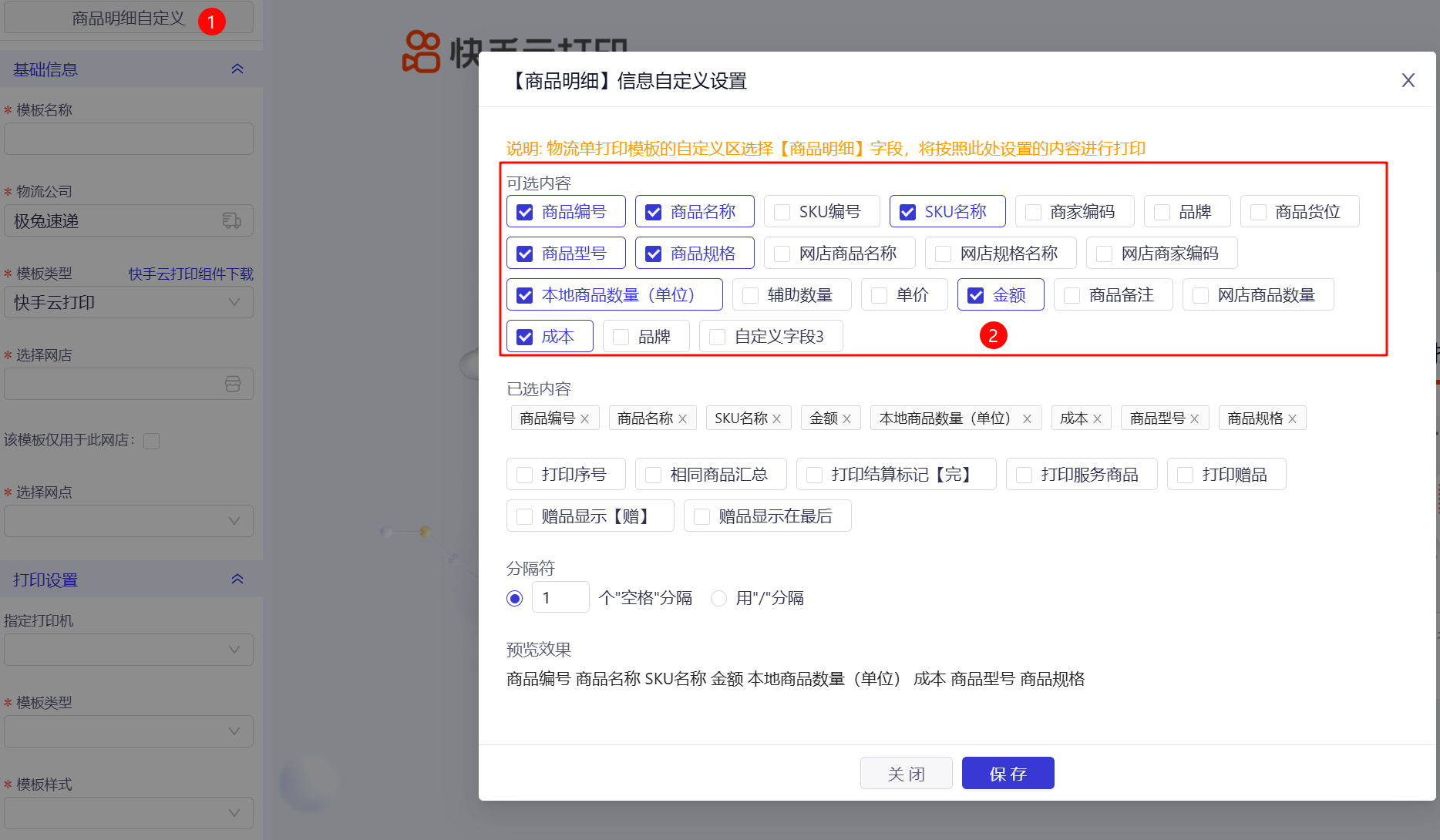Uncheck the 商品名称 option
The width and height of the screenshot is (1440, 840).
654,212
